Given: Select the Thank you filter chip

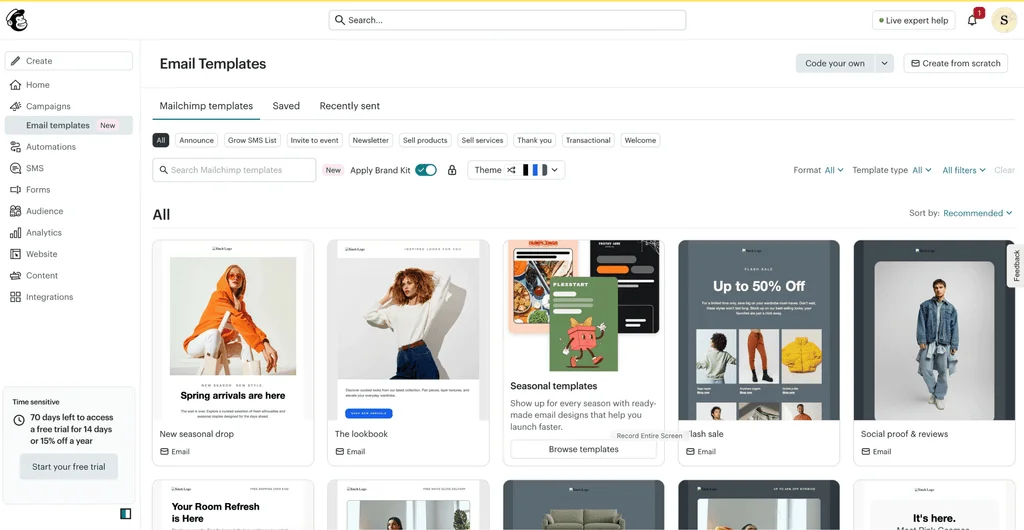Looking at the screenshot, I should point(535,140).
